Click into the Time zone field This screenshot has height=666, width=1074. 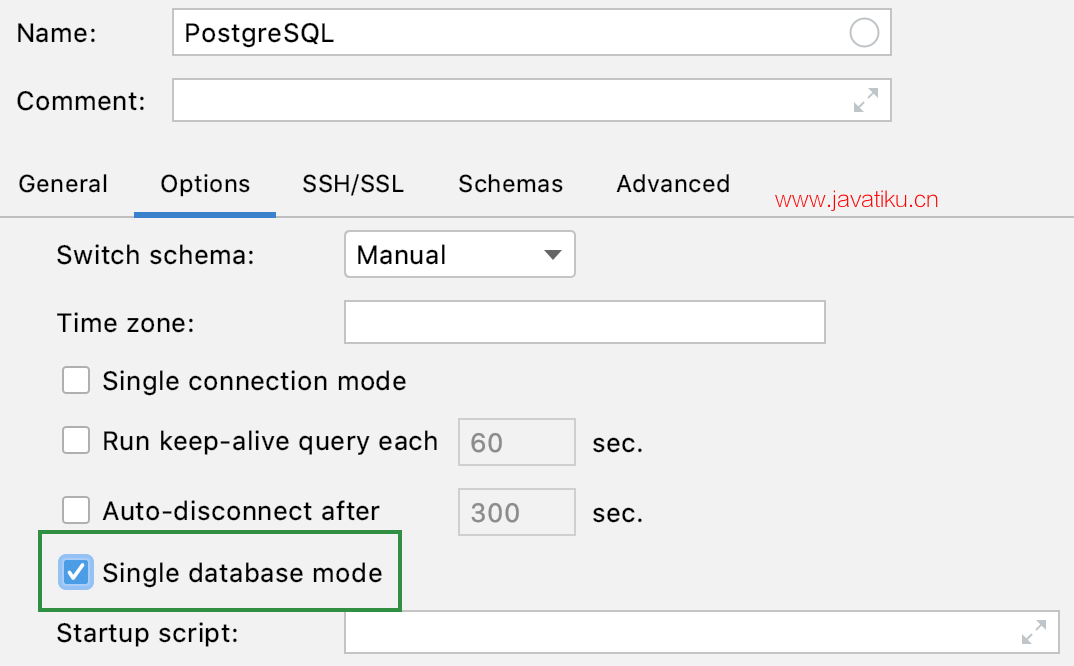coord(584,322)
